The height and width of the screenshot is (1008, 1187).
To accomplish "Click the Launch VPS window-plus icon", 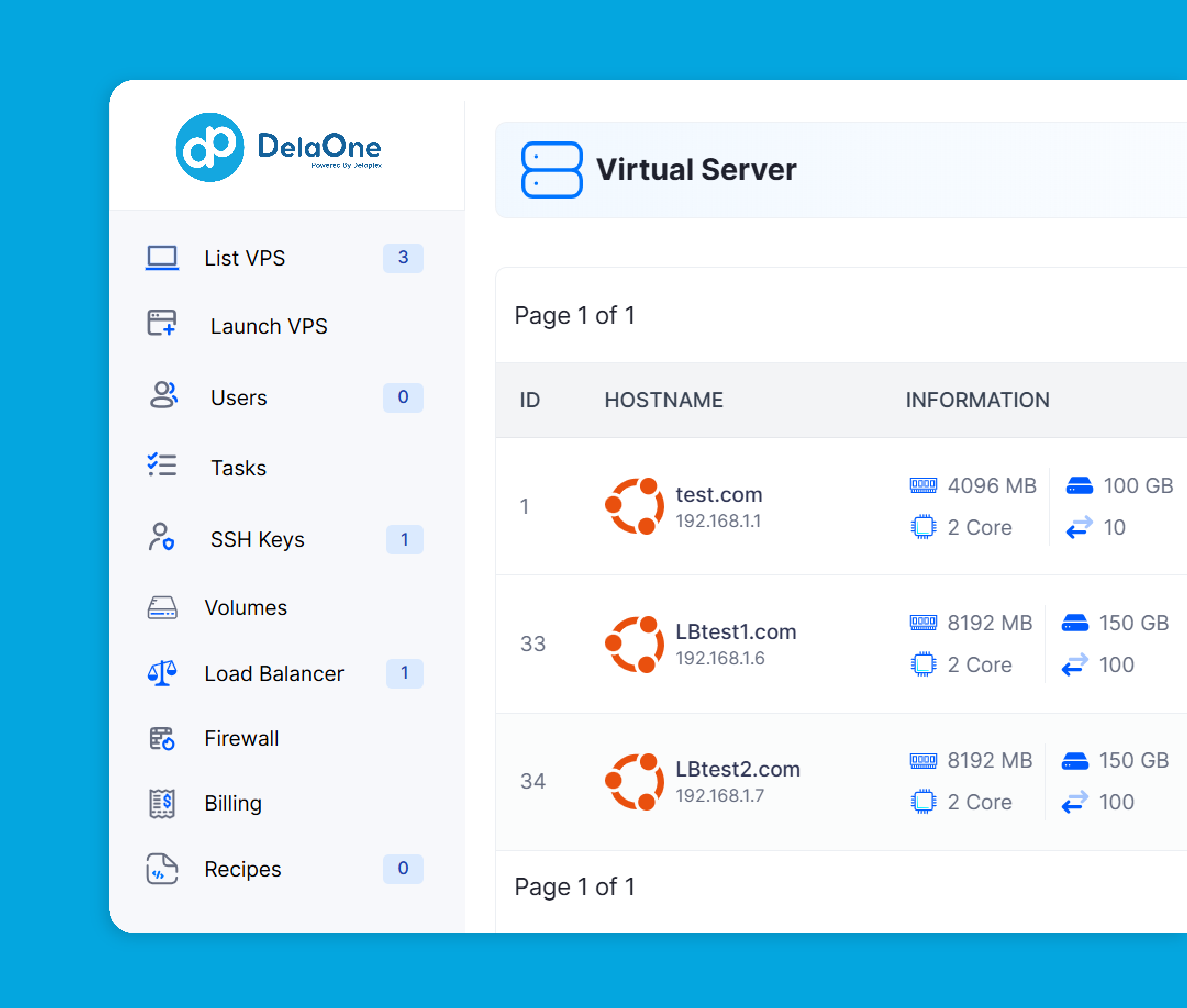I will click(162, 323).
